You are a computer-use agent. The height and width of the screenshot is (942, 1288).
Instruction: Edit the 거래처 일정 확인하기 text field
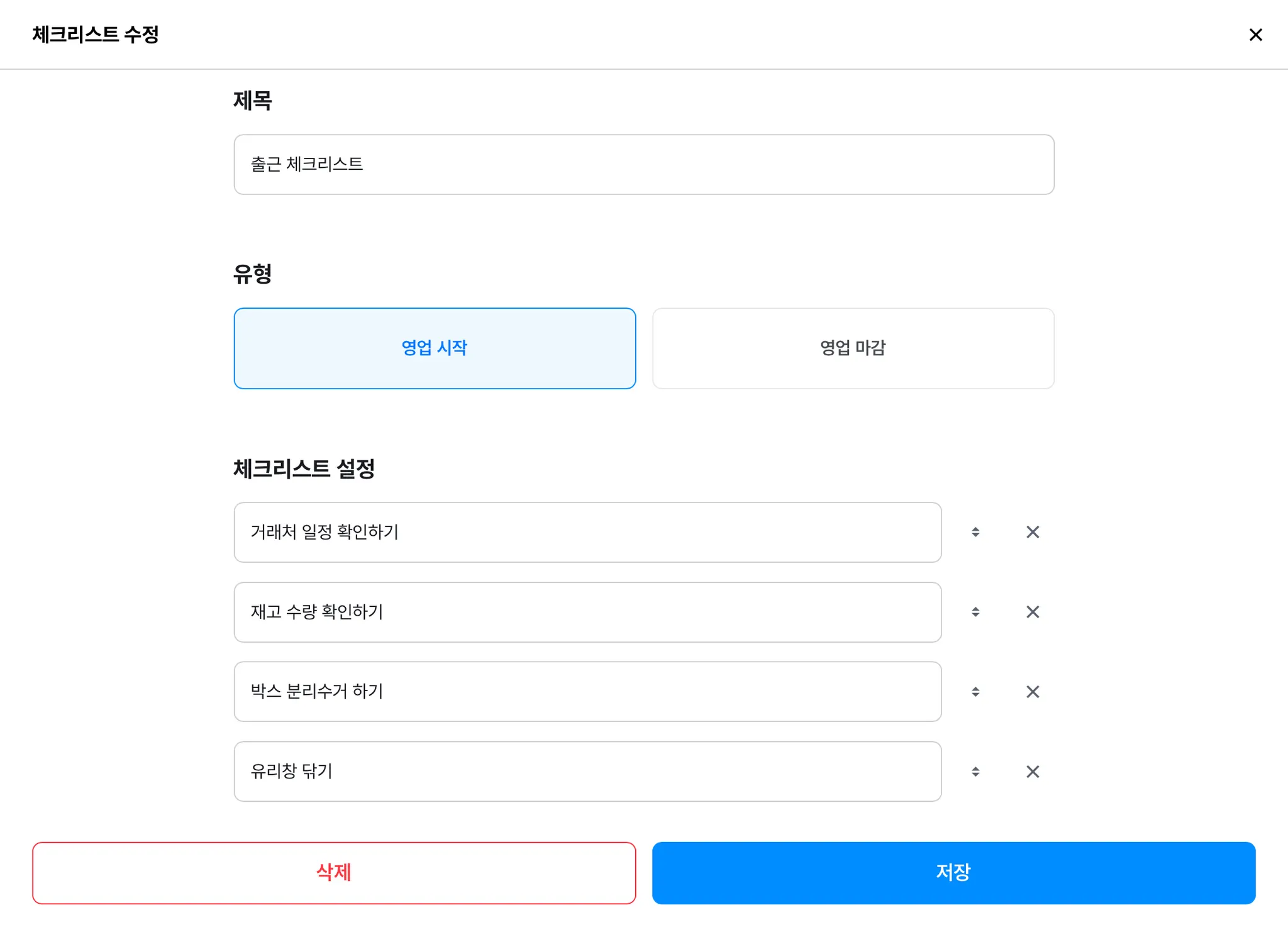[587, 532]
